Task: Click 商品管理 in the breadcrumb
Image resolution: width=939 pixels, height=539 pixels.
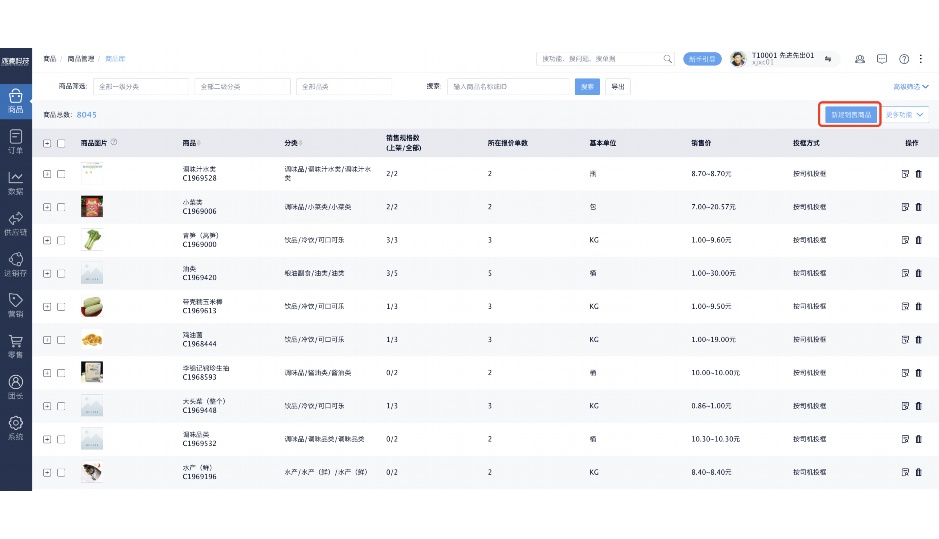Action: (84, 59)
